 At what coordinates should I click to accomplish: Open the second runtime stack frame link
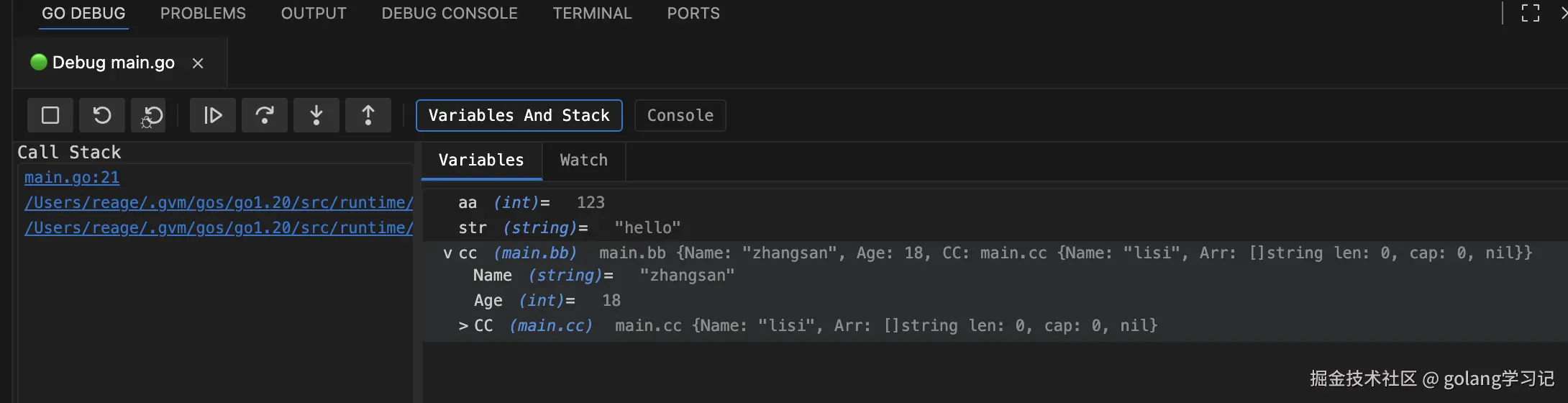point(219,228)
